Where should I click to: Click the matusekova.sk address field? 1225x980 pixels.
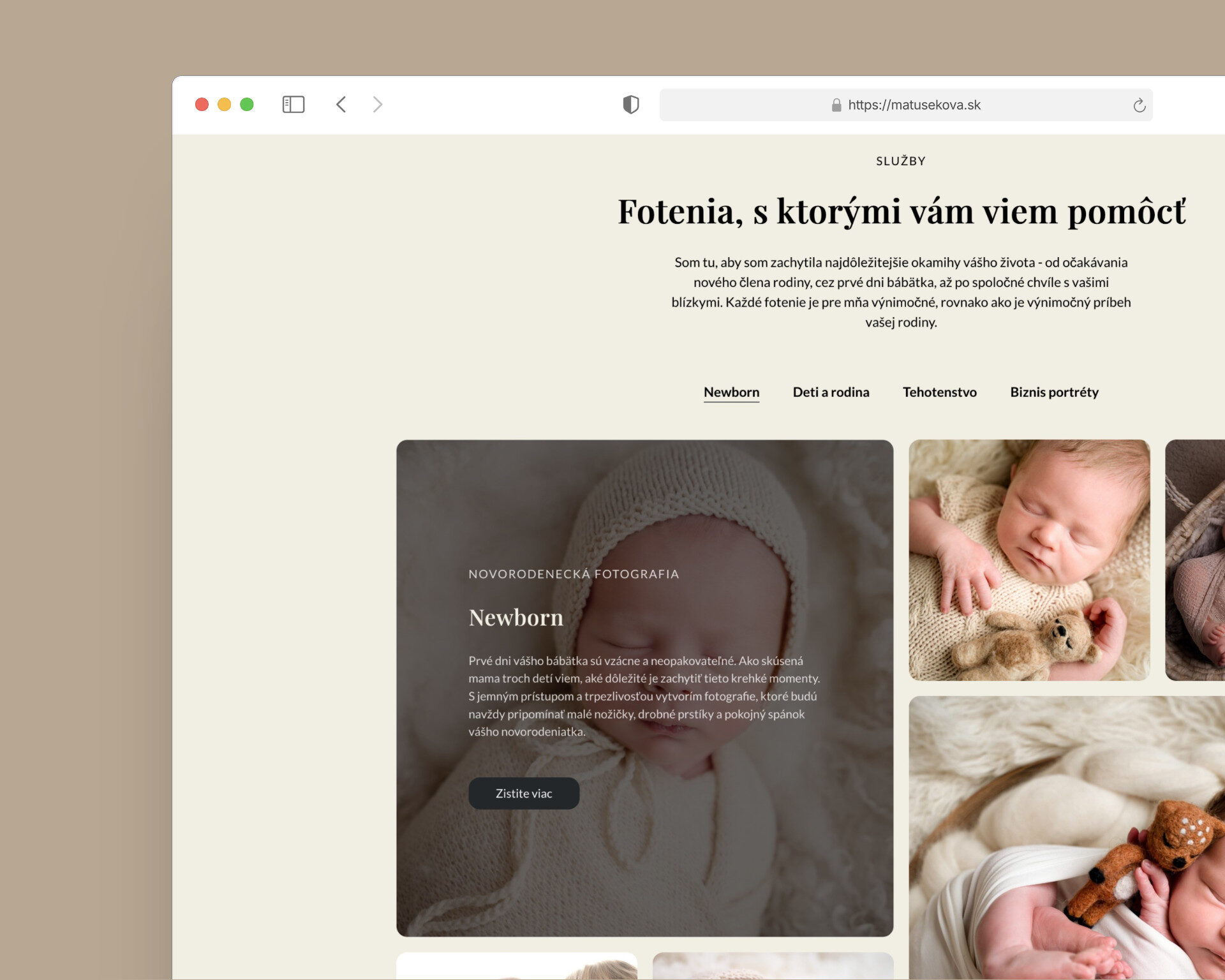pos(906,105)
